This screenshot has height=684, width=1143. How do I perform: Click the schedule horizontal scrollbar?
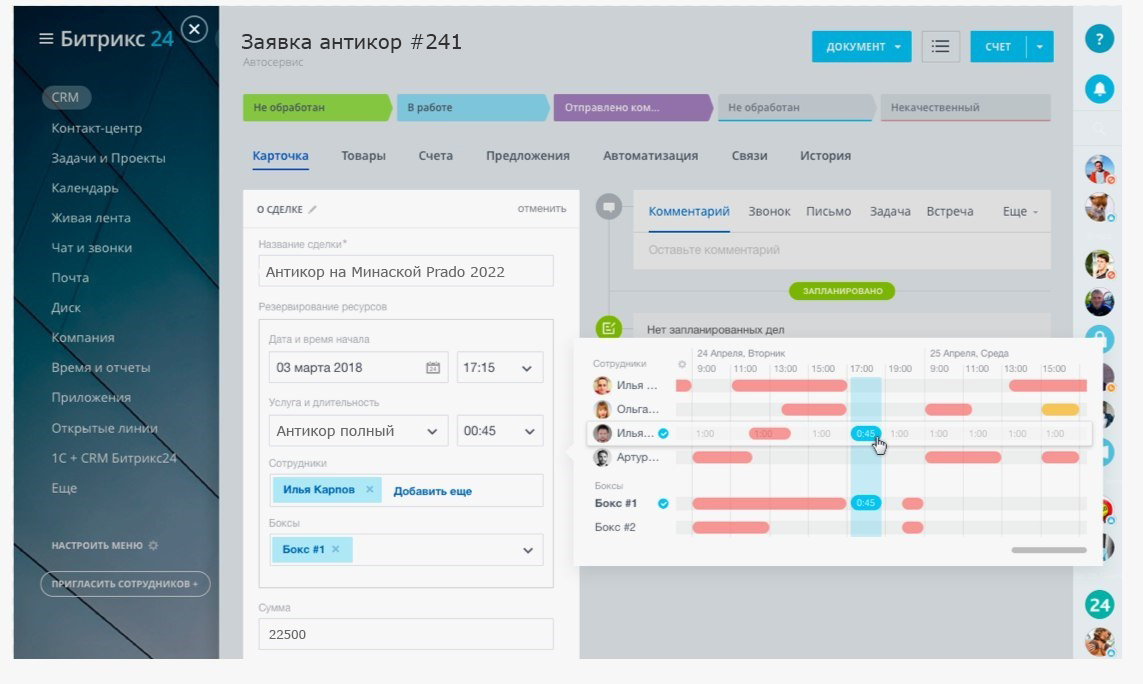tap(1049, 550)
